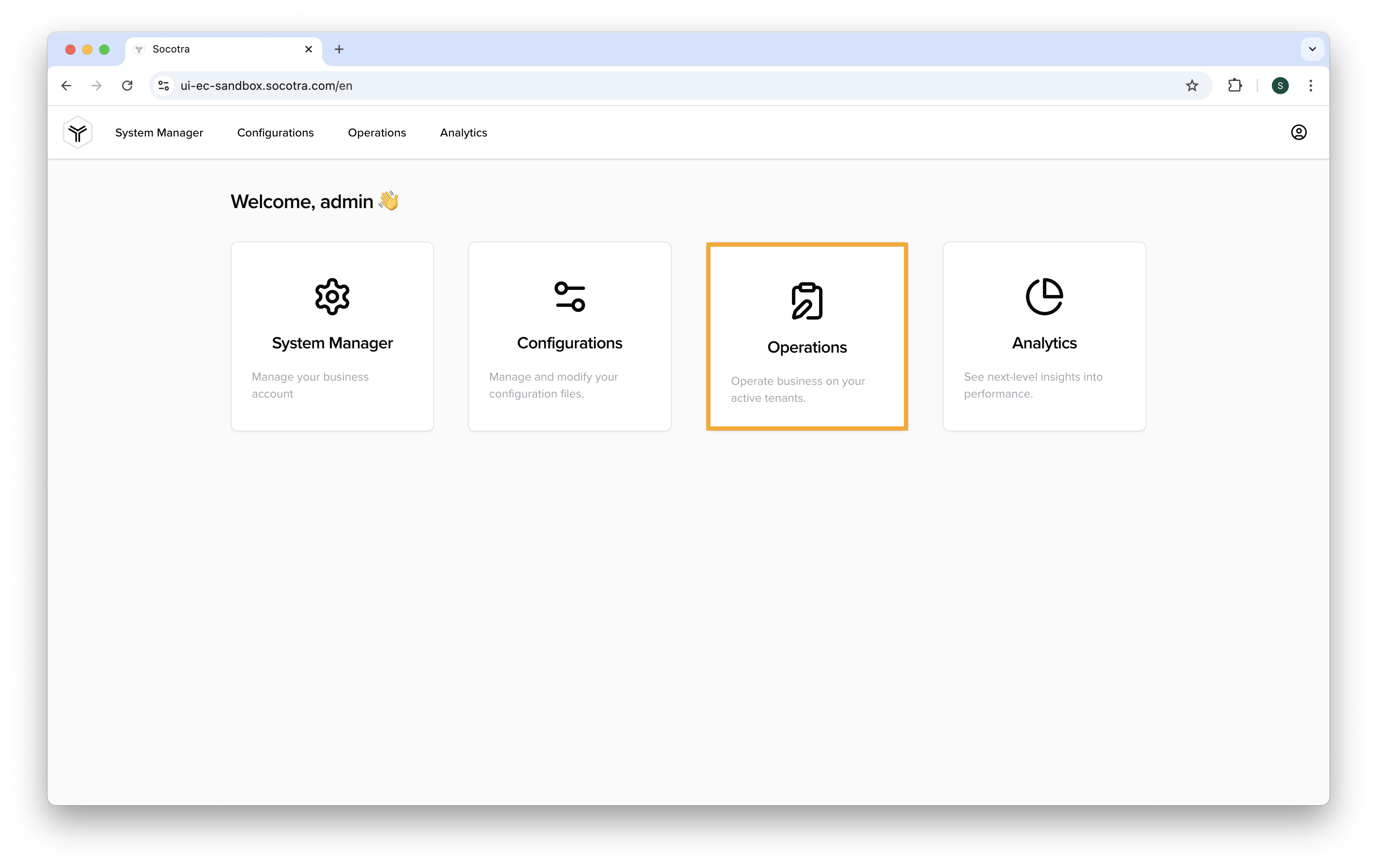Viewport: 1377px width, 868px height.
Task: Open the user account icon in app header
Action: click(1299, 133)
